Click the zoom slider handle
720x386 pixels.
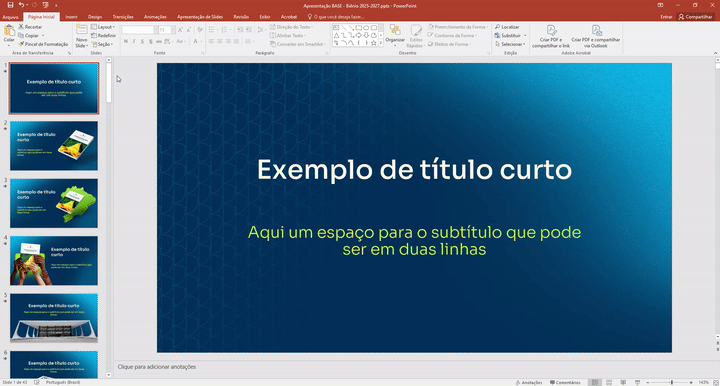point(672,382)
